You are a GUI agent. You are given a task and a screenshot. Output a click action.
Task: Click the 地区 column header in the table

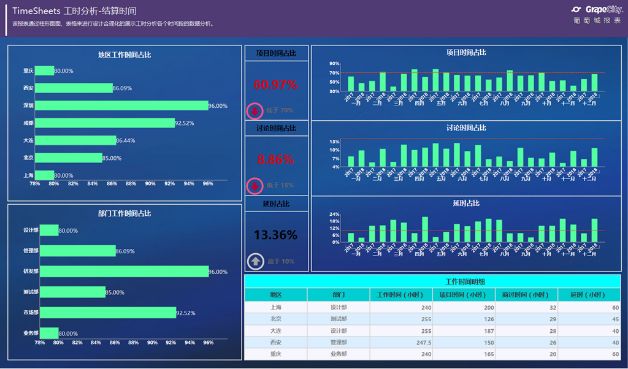pyautogui.click(x=276, y=294)
